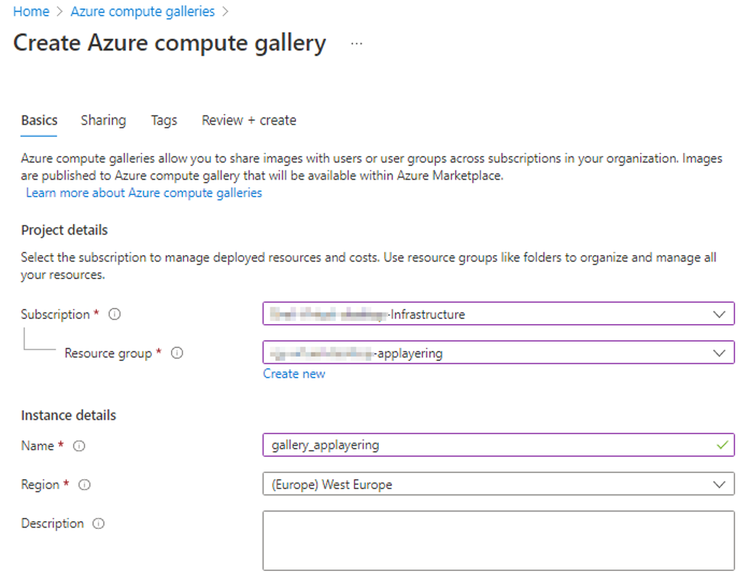Click the Subscription info icon
This screenshot has height=587, width=750.
point(114,314)
